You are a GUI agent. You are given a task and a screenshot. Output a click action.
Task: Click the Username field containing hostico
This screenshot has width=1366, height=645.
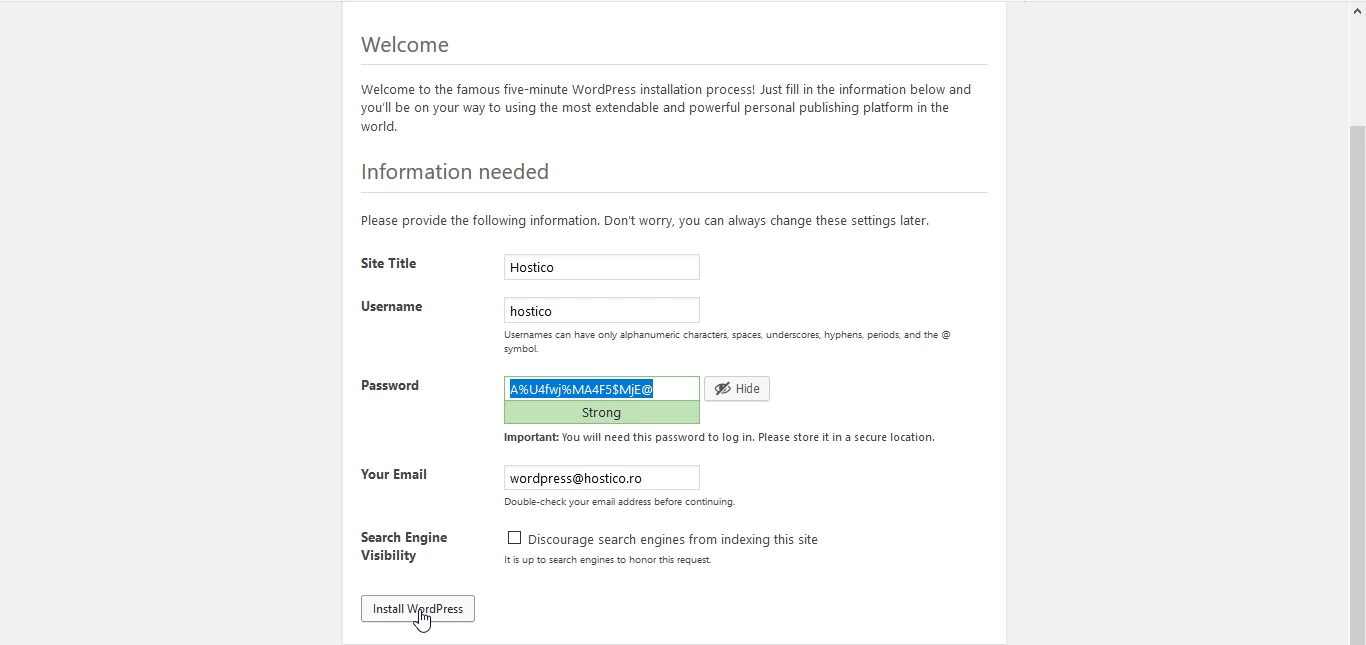[x=600, y=310]
